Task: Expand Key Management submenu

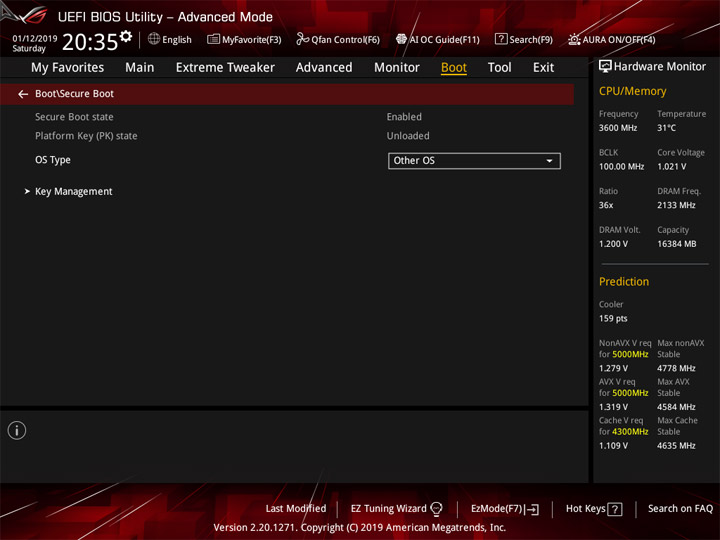Action: click(x=73, y=191)
